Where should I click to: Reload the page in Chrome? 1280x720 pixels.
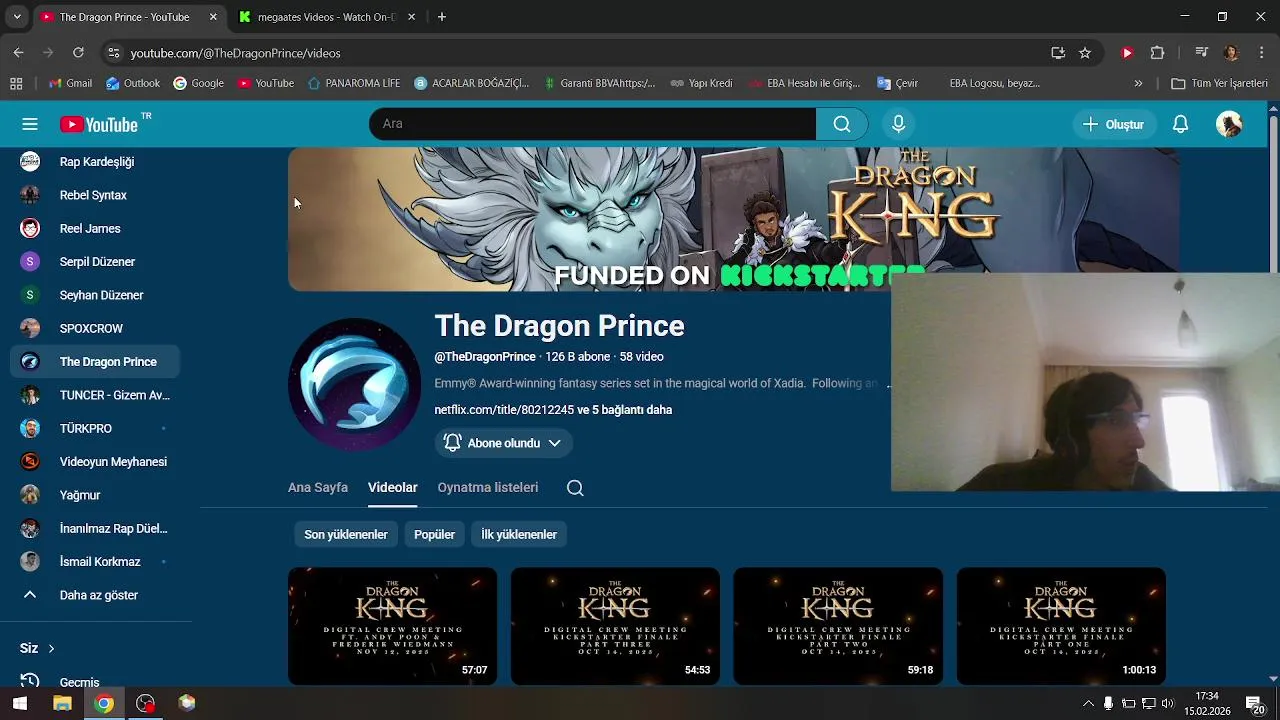78,53
